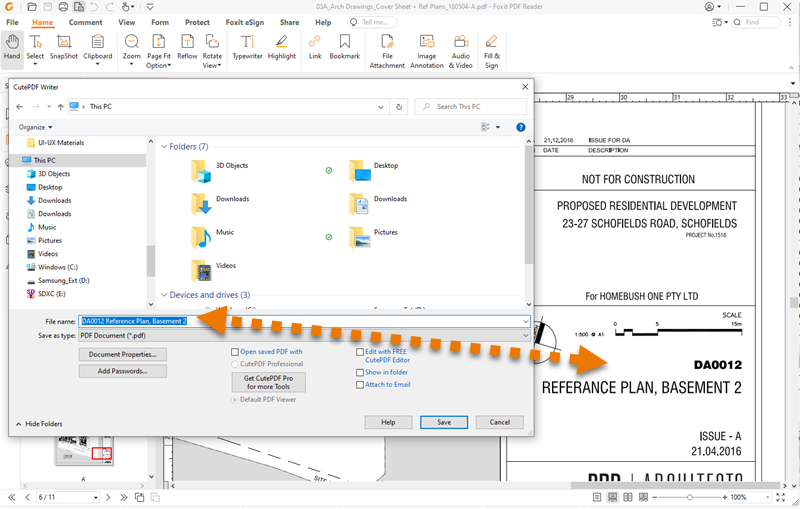Open the Foxit eSign tab
This screenshot has height=509, width=800.
click(x=245, y=22)
